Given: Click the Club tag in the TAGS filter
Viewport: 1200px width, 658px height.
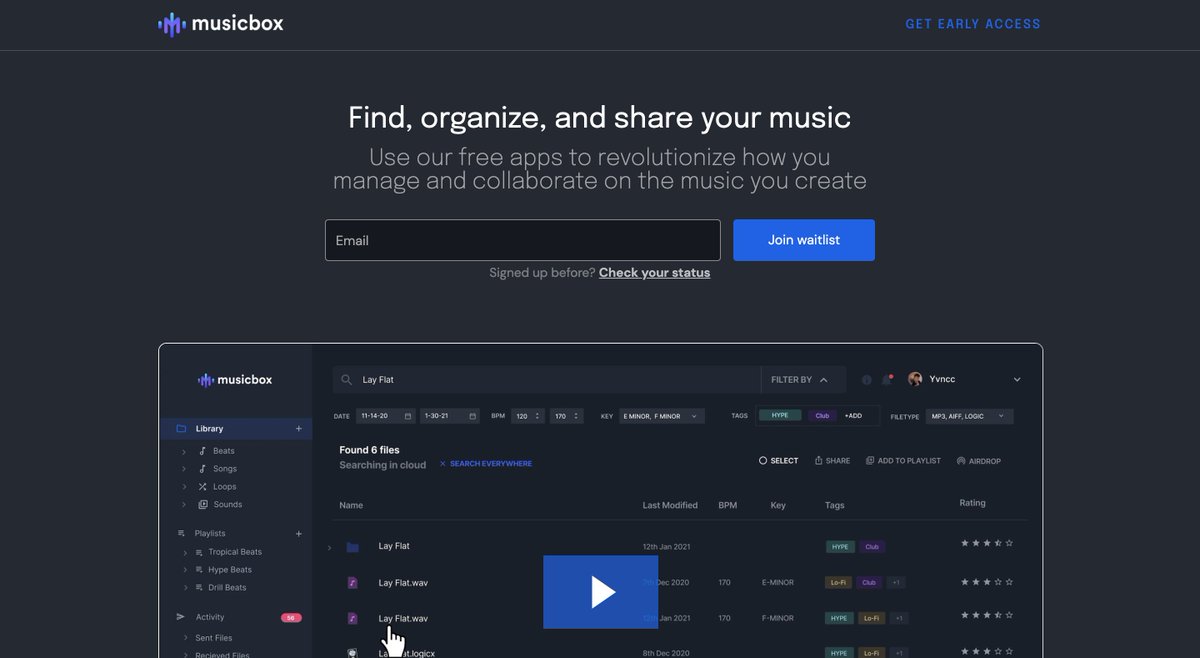Looking at the screenshot, I should coord(822,415).
